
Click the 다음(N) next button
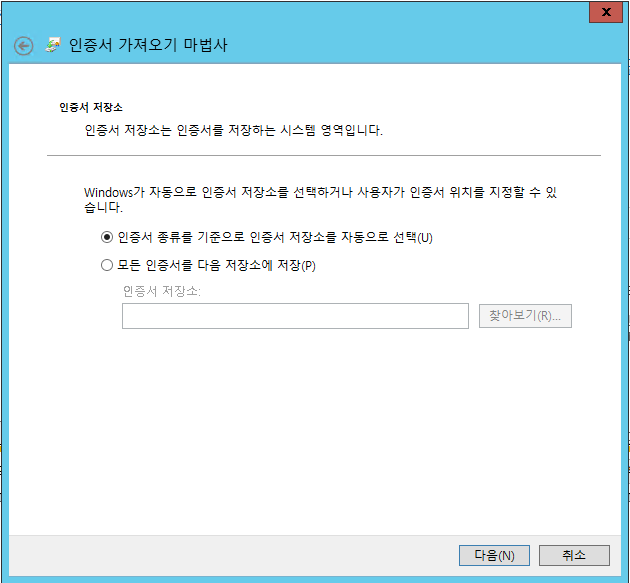point(494,555)
